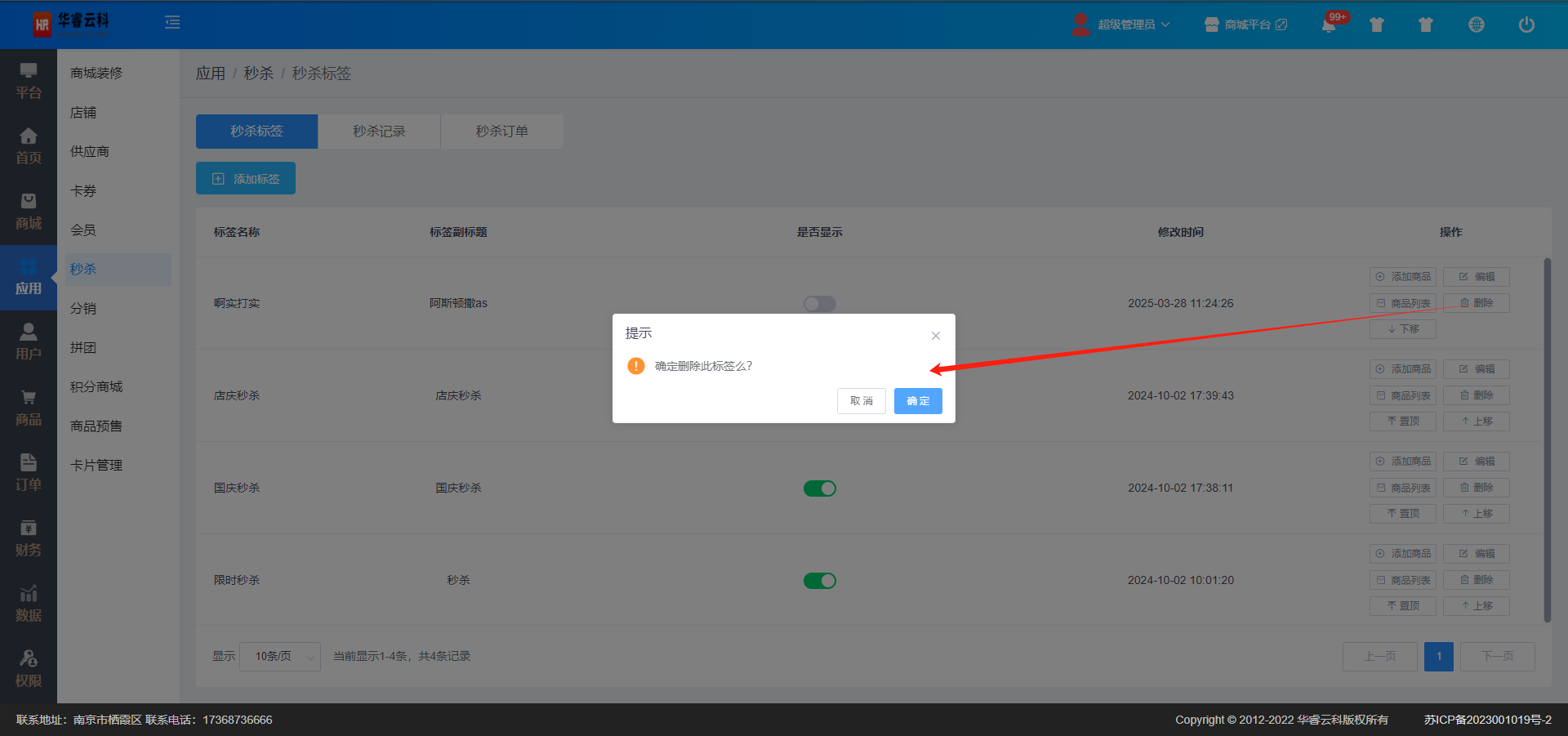Viewport: 1568px width, 736px height.
Task: Open the notification bell icon
Action: click(x=1329, y=25)
